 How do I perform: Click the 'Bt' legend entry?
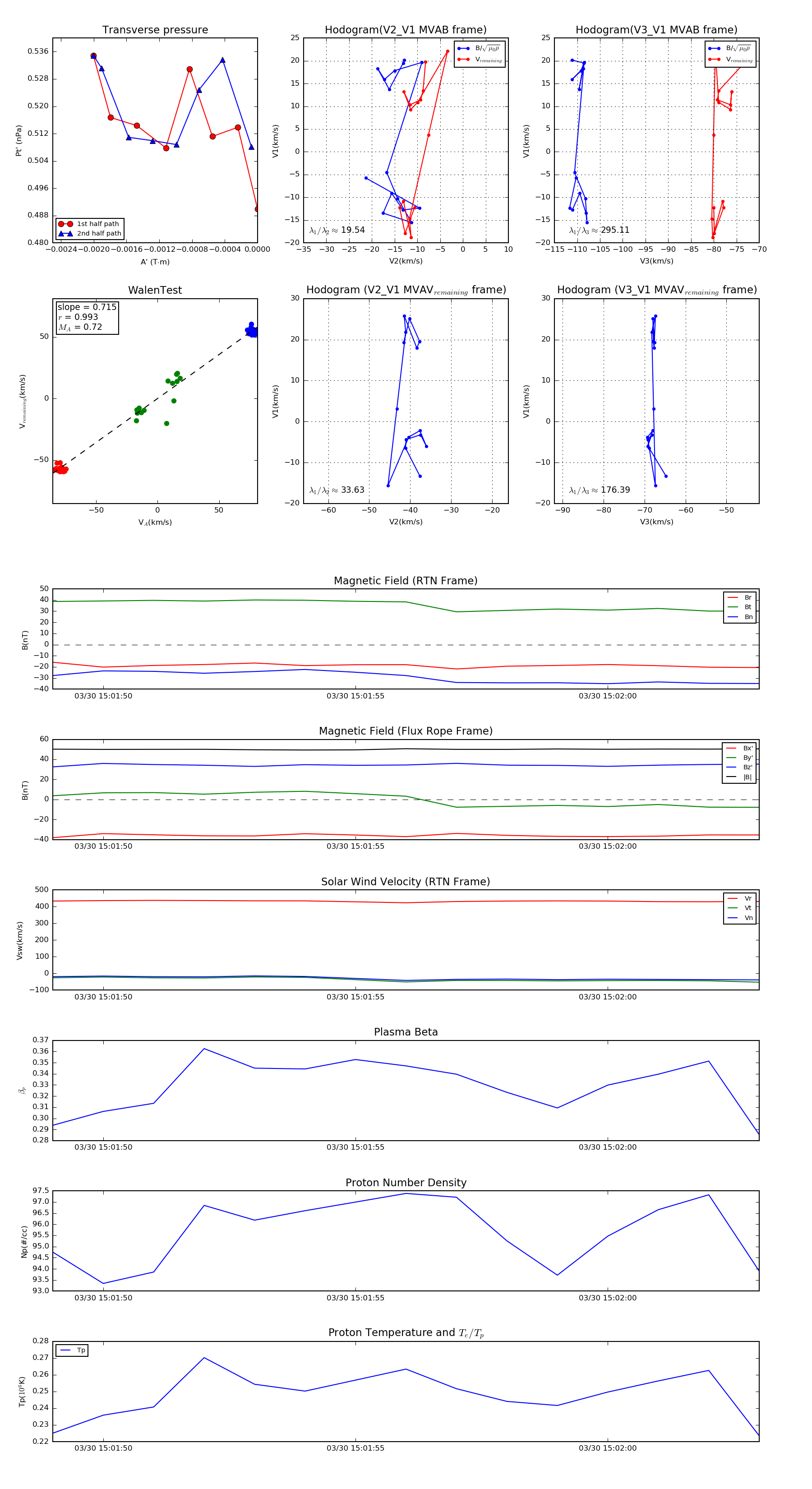pyautogui.click(x=740, y=607)
